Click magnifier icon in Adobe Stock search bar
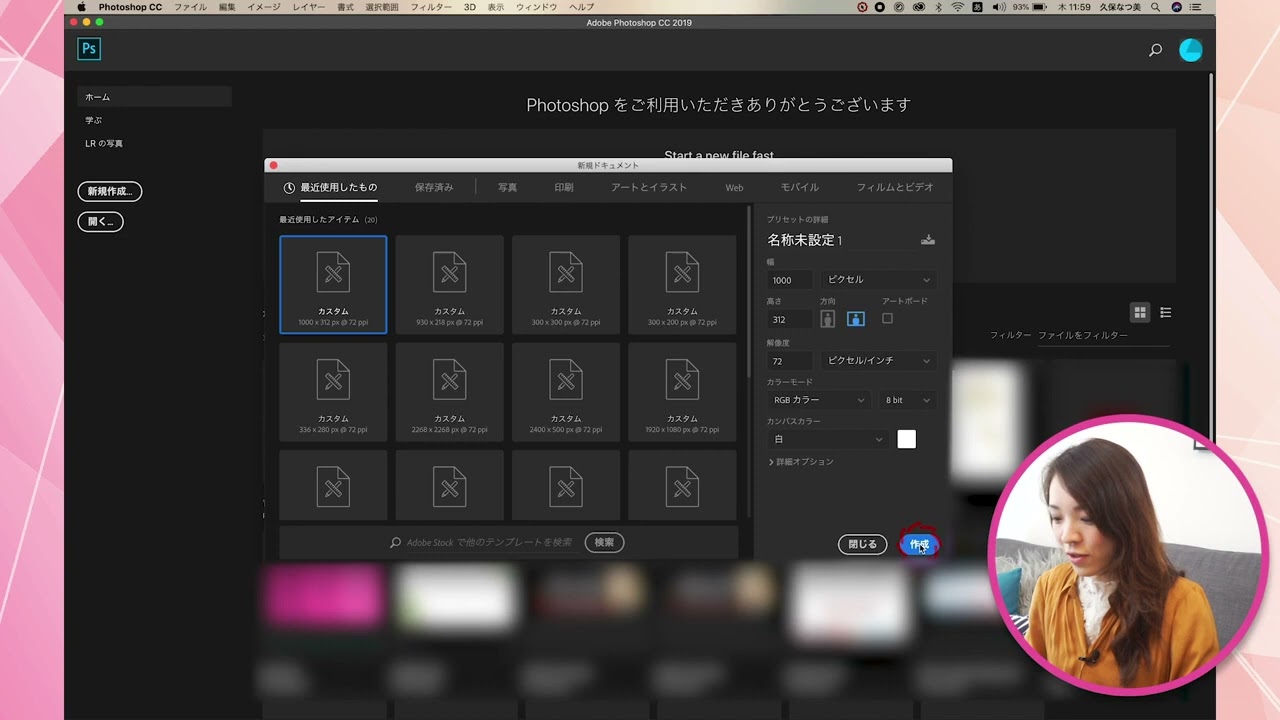This screenshot has width=1280, height=720. click(396, 542)
